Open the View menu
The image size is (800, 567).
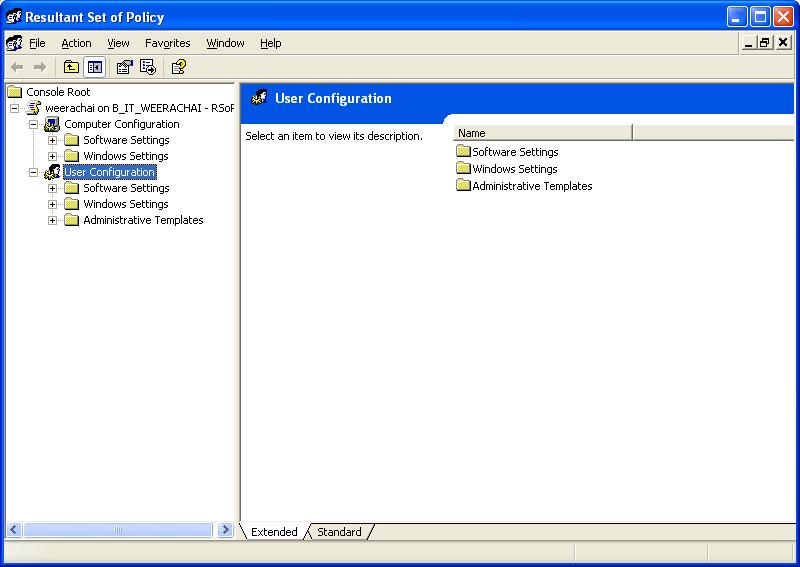click(x=118, y=43)
